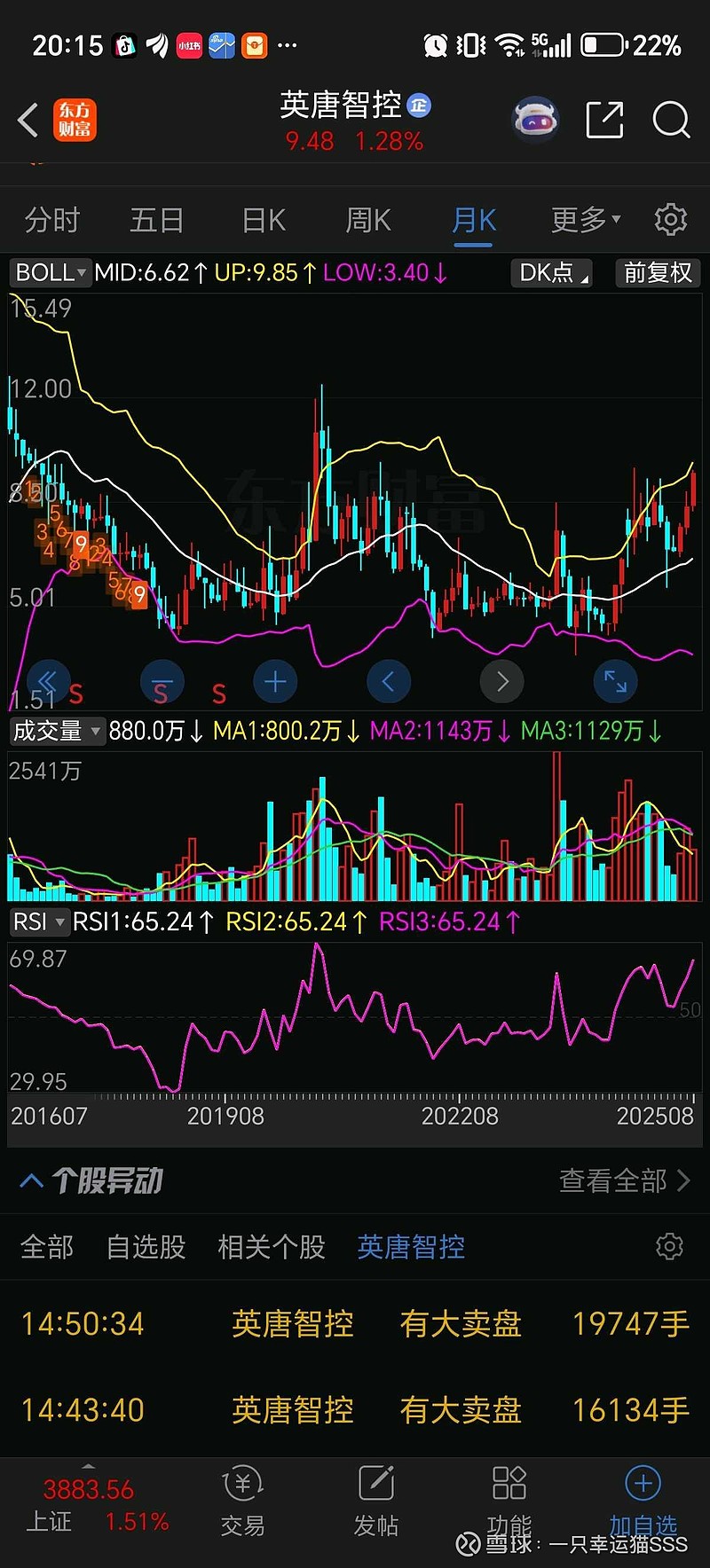Zoom in the K-line chart with plus button
The width and height of the screenshot is (710, 1568).
coord(275,681)
